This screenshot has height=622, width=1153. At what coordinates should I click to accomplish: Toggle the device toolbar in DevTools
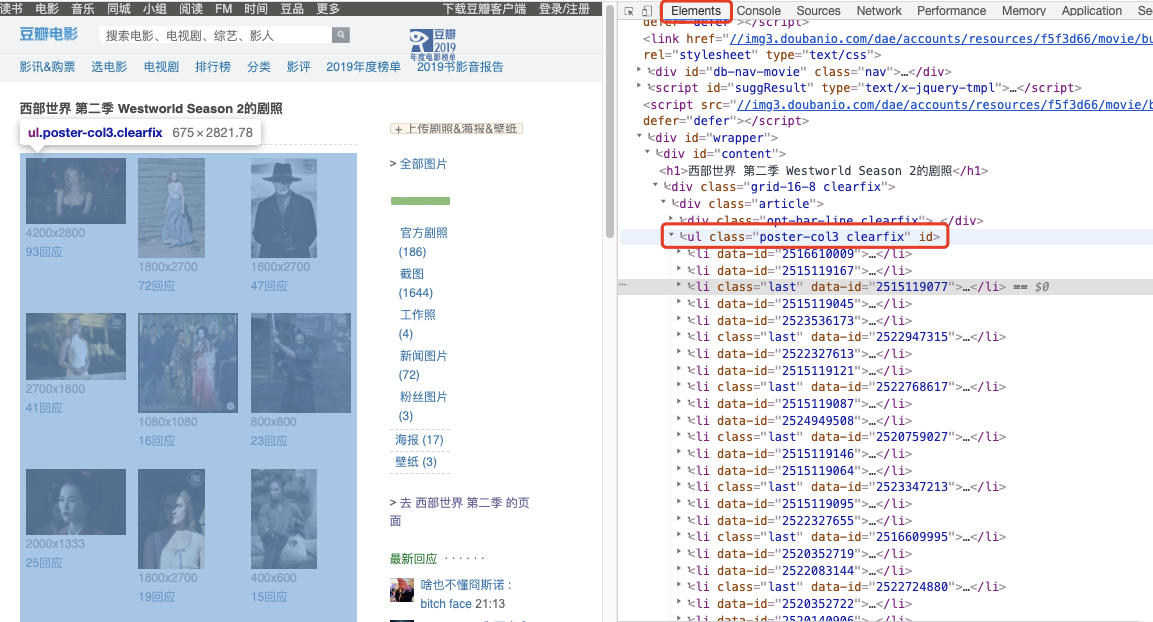tap(646, 10)
